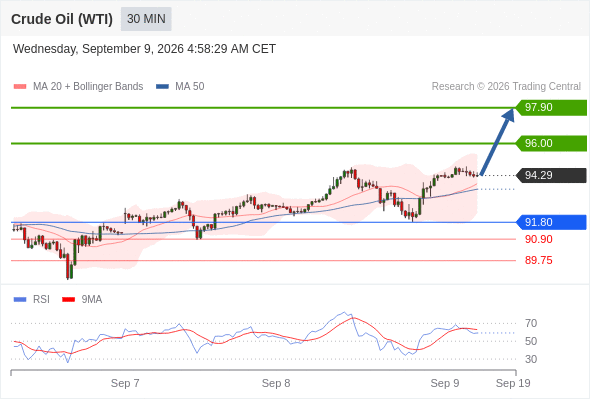The height and width of the screenshot is (400, 590).
Task: Click the pink MA 20 Bollinger legend swatch
Action: [x=20, y=87]
